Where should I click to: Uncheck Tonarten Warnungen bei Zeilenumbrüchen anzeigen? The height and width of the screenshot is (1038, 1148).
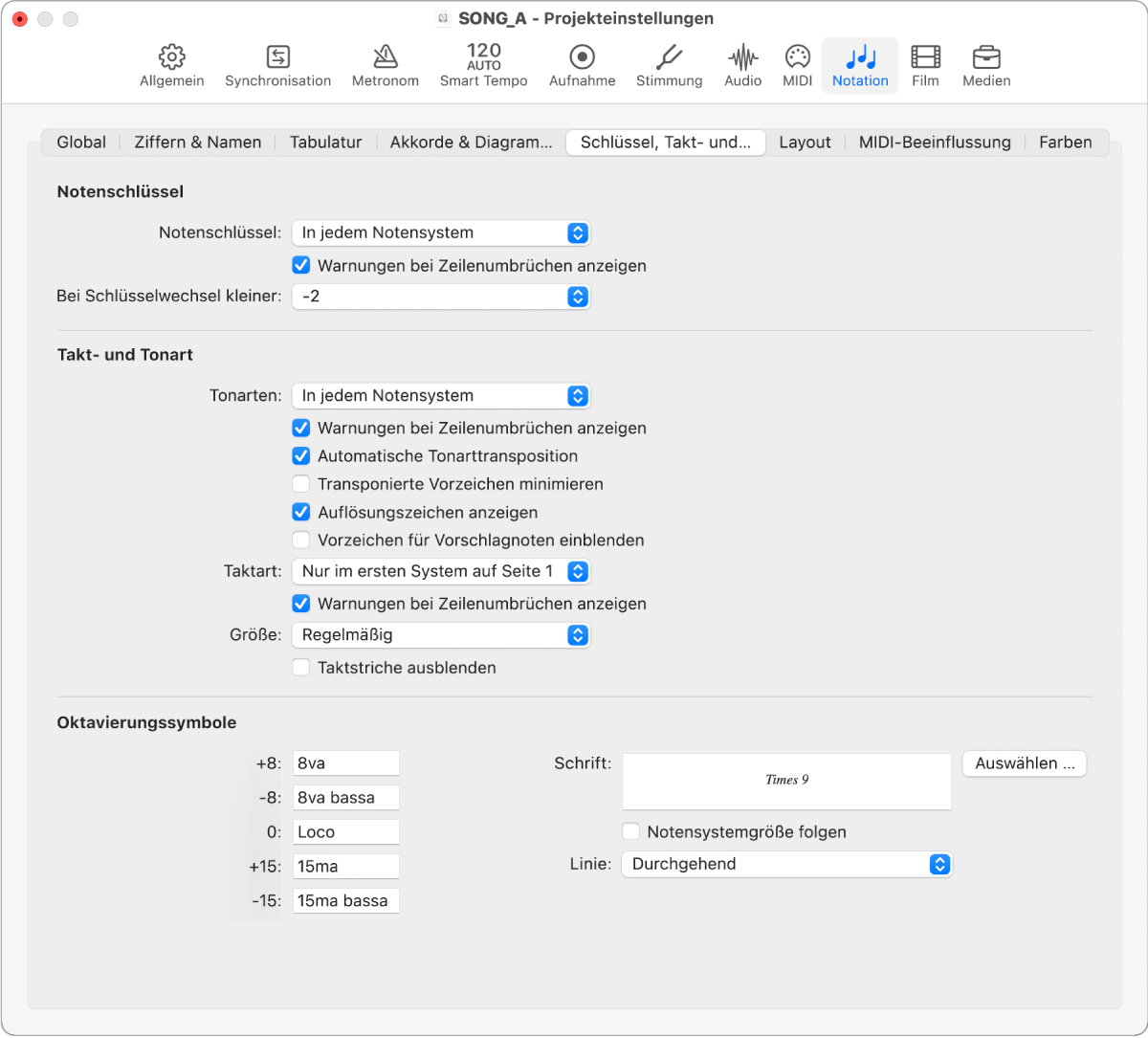coord(301,428)
